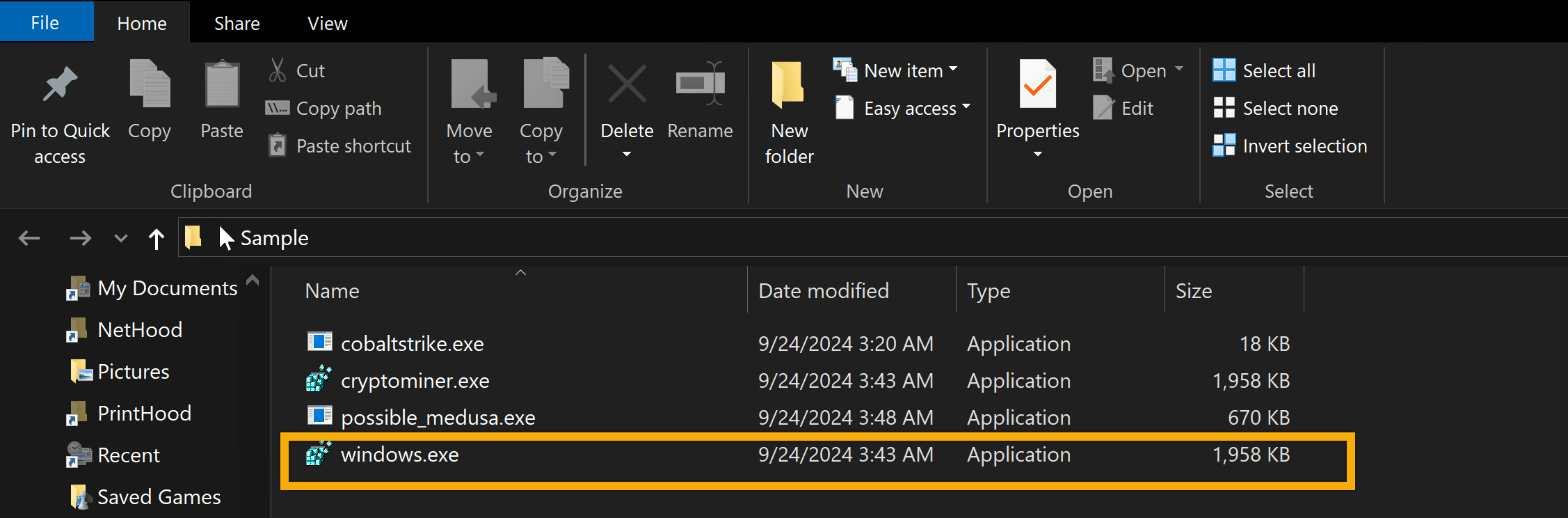Click the Select all icon
This screenshot has height=518, width=1568.
[x=1224, y=70]
